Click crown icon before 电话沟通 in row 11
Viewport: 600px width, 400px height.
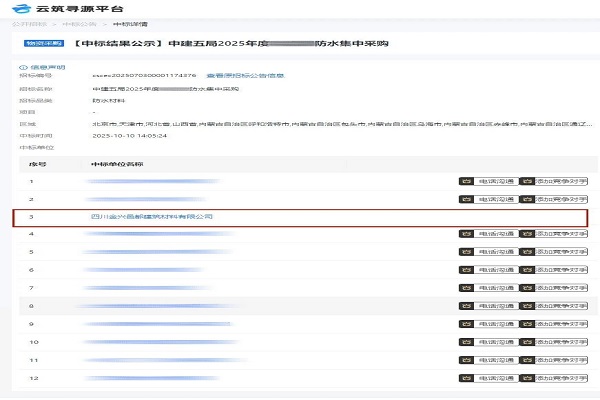click(x=466, y=360)
